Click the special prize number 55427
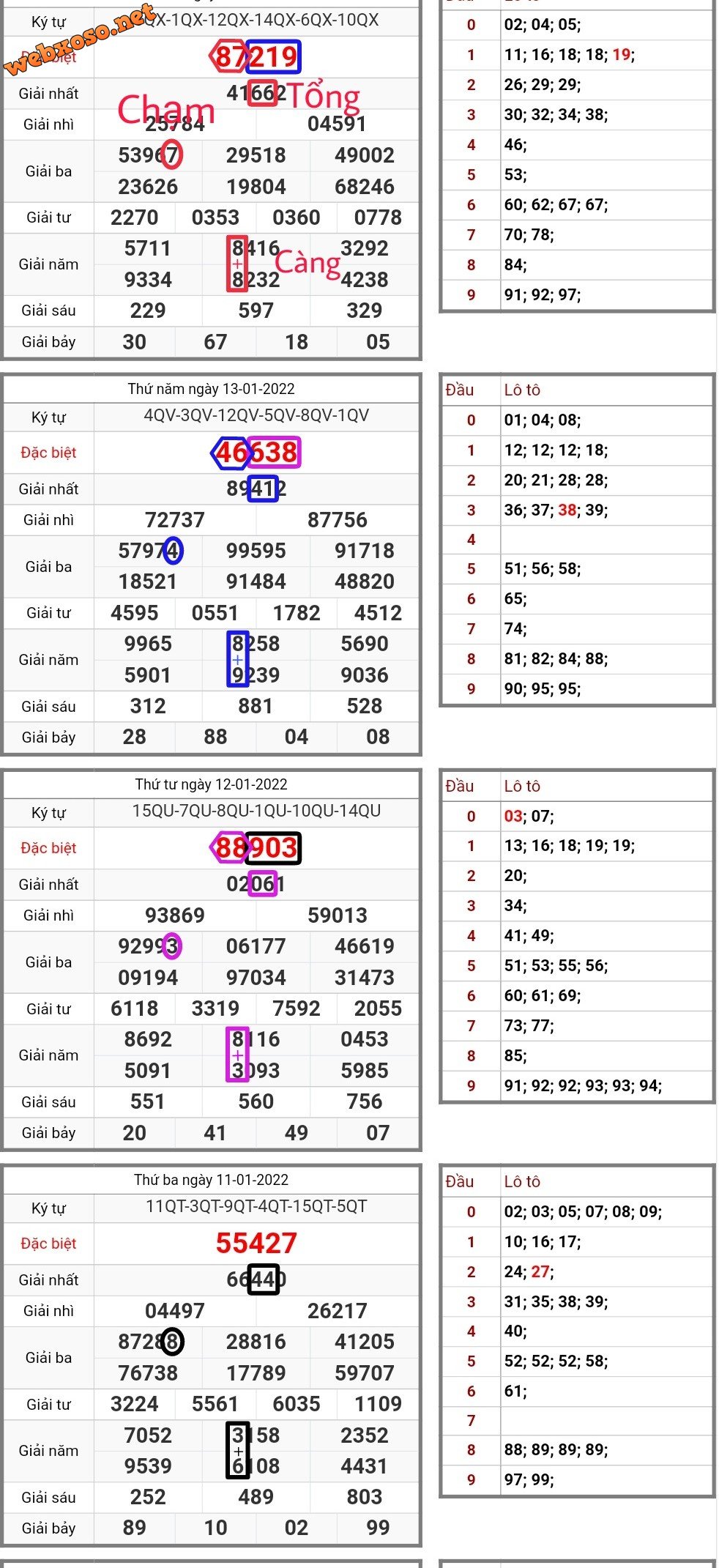Viewport: 719px width, 1568px height. tap(256, 1243)
